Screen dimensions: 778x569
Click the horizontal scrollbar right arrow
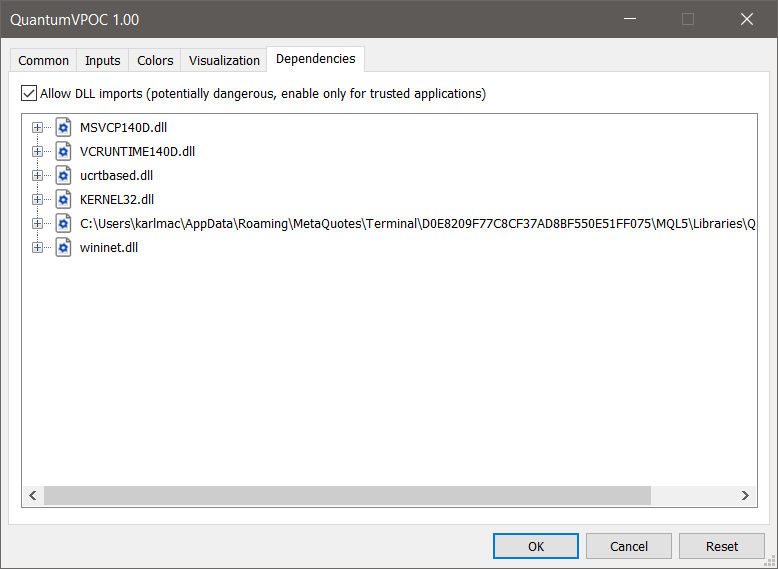coord(744,496)
